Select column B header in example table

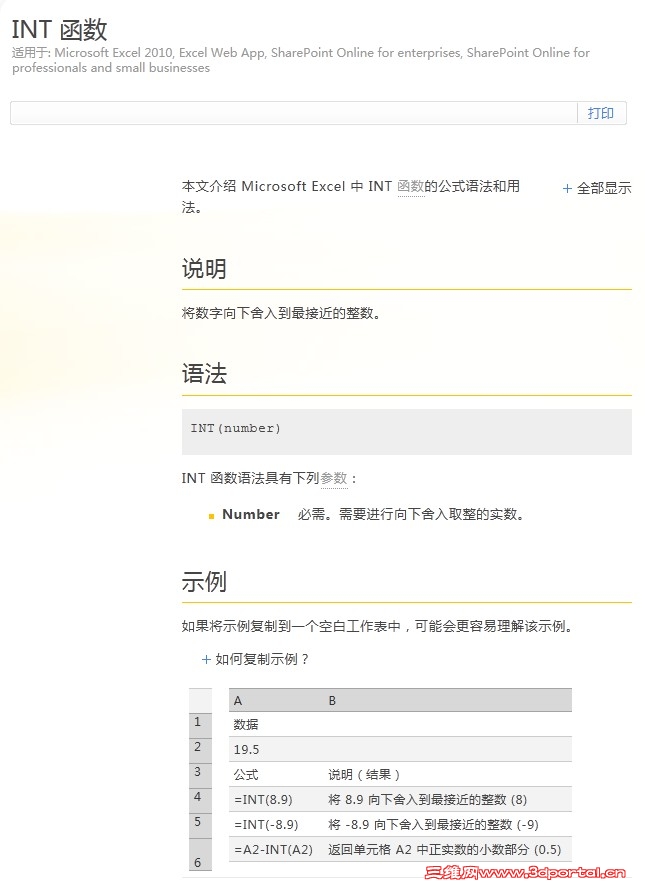[x=332, y=701]
